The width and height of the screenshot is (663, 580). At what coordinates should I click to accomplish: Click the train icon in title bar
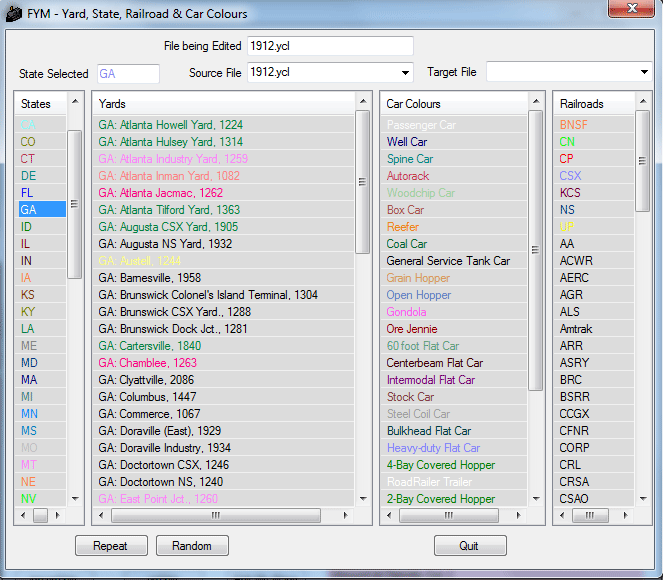point(14,14)
